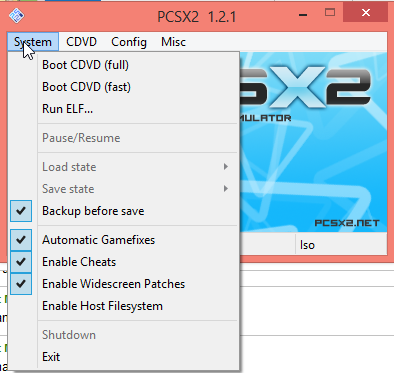
Task: Open the Config menu
Action: point(129,42)
